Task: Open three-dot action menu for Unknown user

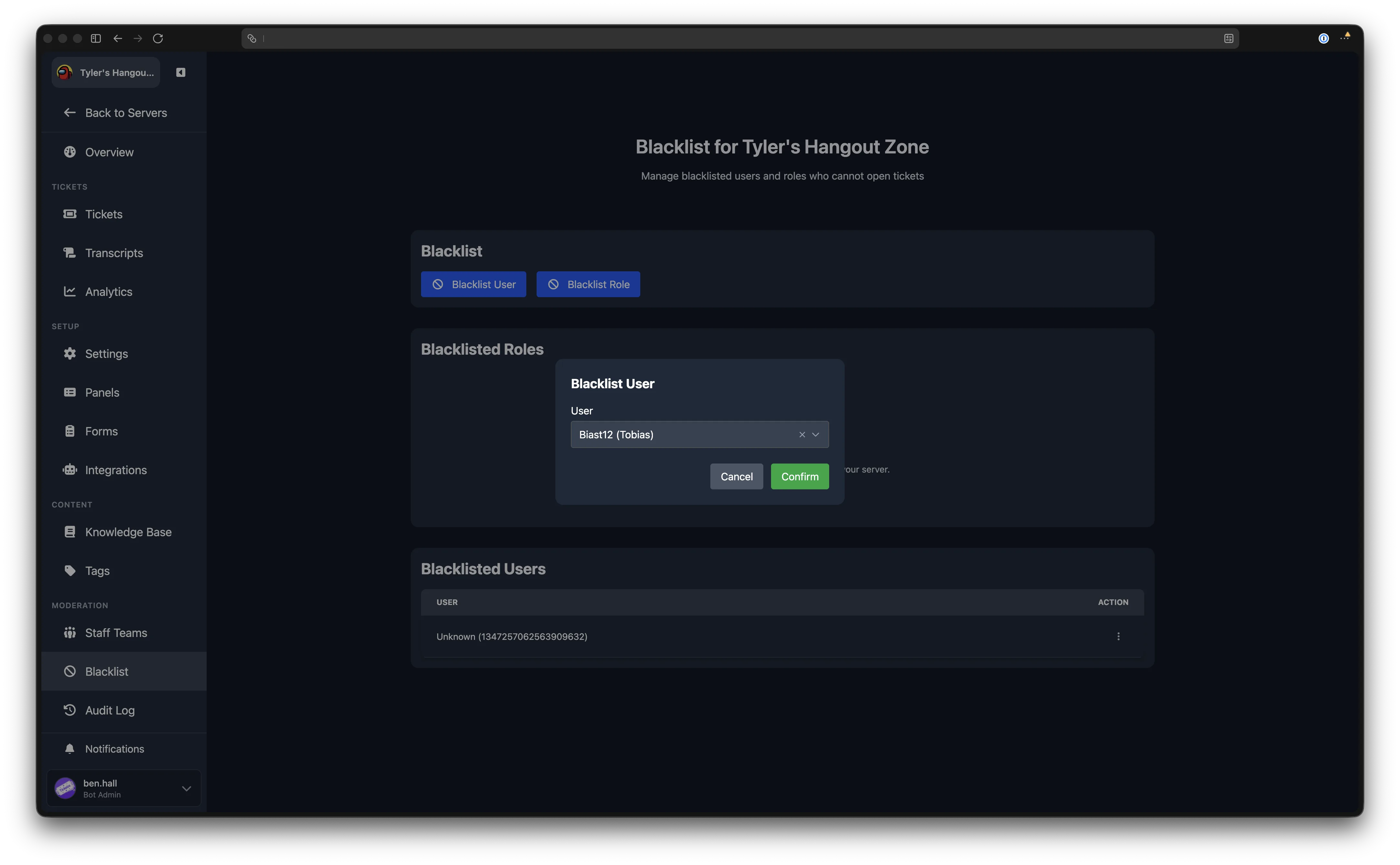Action: click(1118, 636)
